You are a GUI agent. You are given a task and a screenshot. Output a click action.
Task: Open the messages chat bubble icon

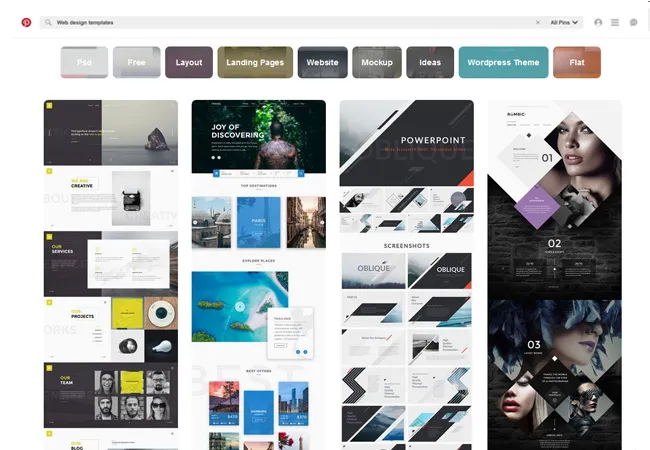(x=633, y=22)
